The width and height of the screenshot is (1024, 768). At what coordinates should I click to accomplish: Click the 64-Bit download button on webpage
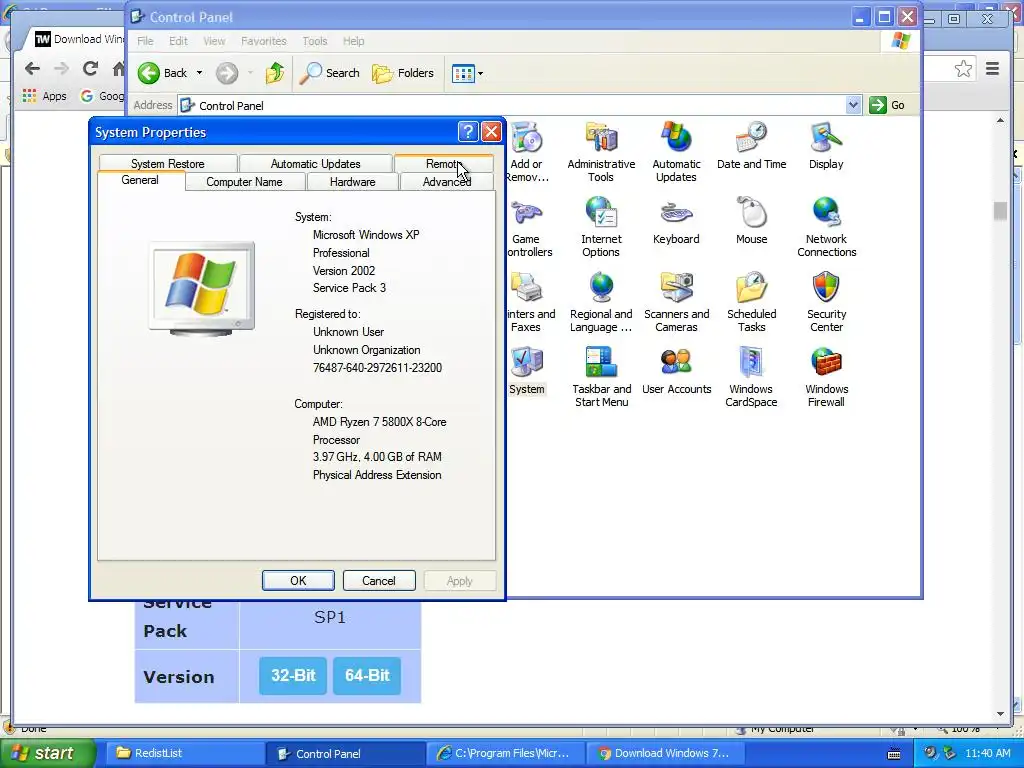[367, 675]
